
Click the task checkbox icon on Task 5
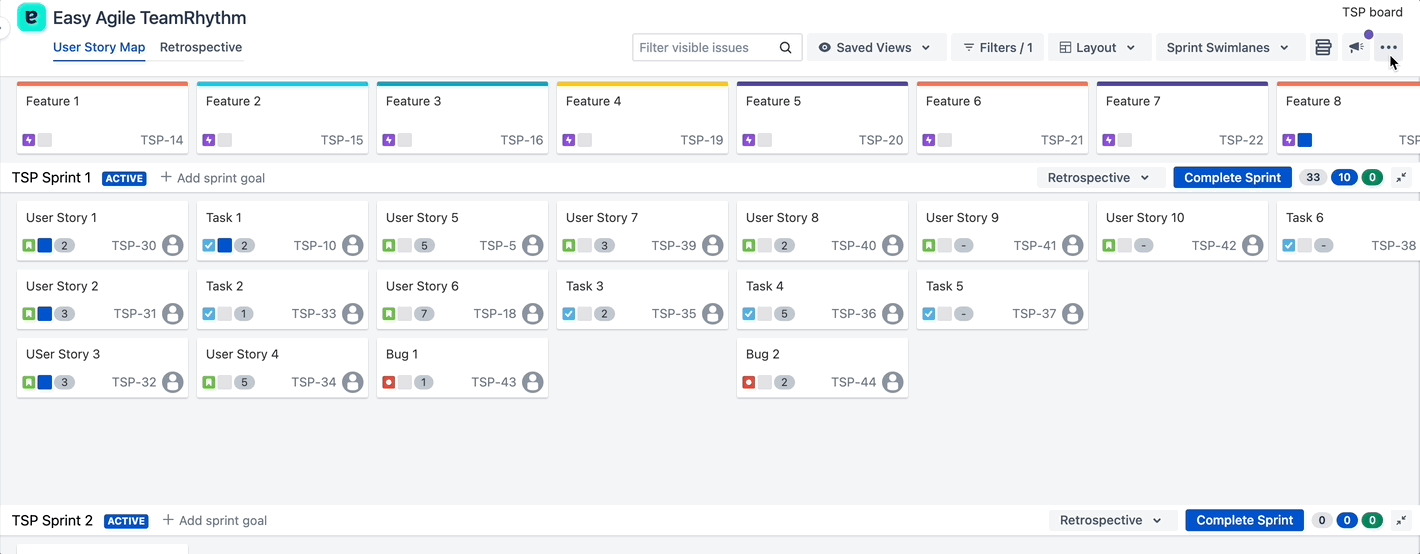[x=929, y=314]
